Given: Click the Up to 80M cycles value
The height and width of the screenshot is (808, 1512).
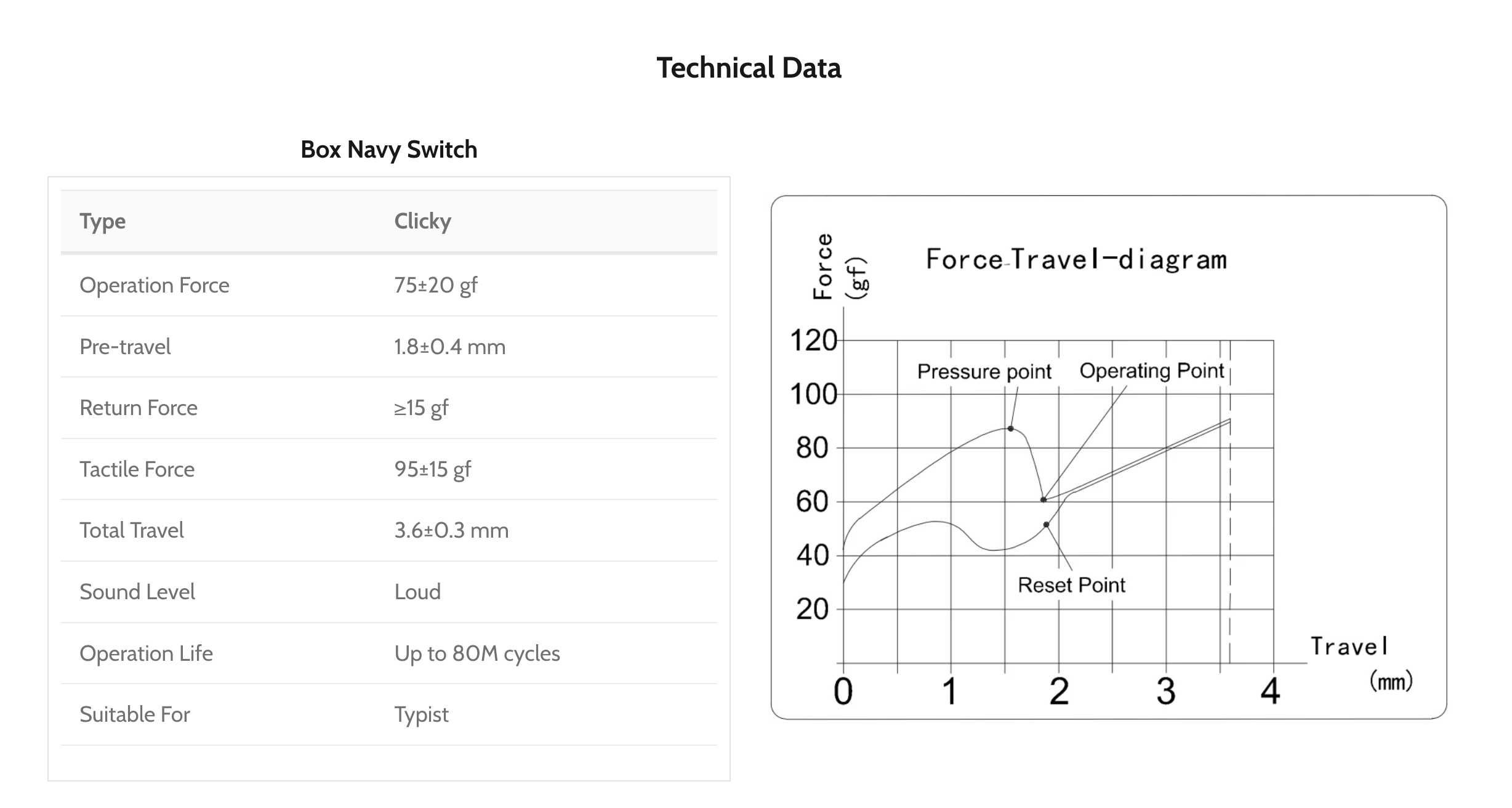Looking at the screenshot, I should pos(477,653).
